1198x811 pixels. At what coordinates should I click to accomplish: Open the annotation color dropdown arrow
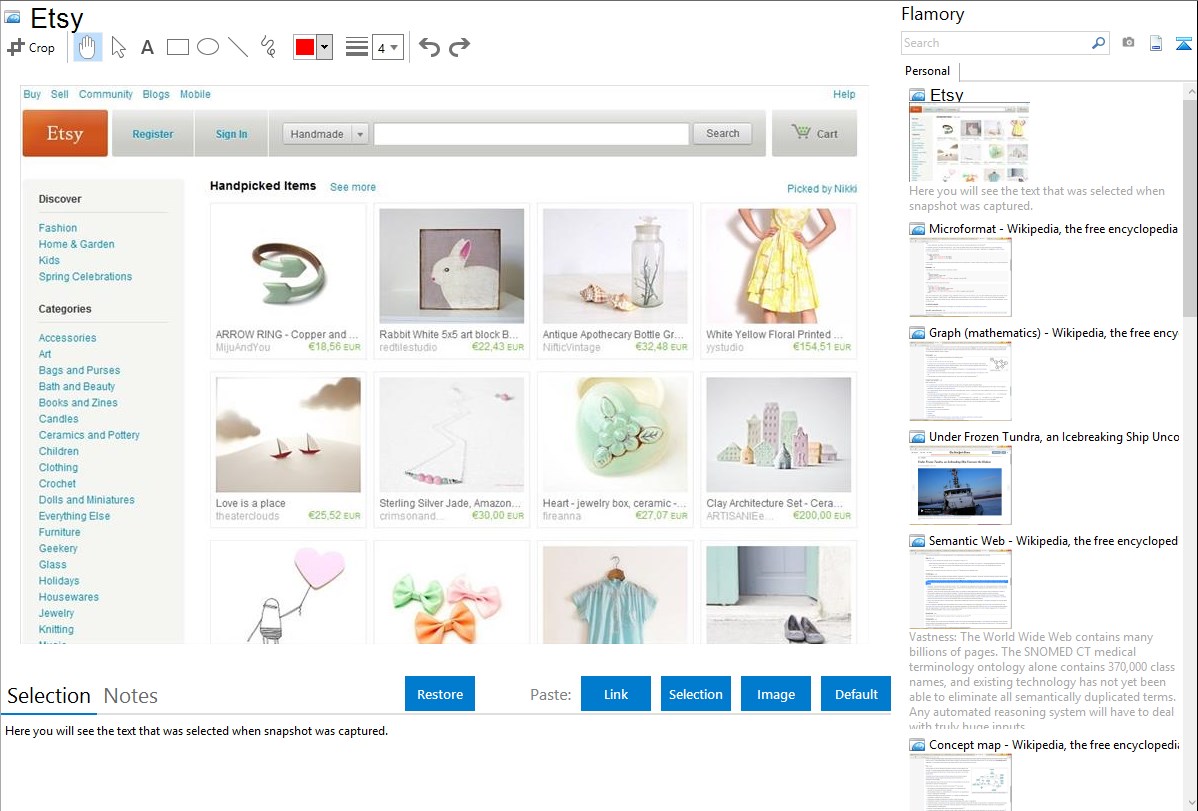[x=325, y=47]
